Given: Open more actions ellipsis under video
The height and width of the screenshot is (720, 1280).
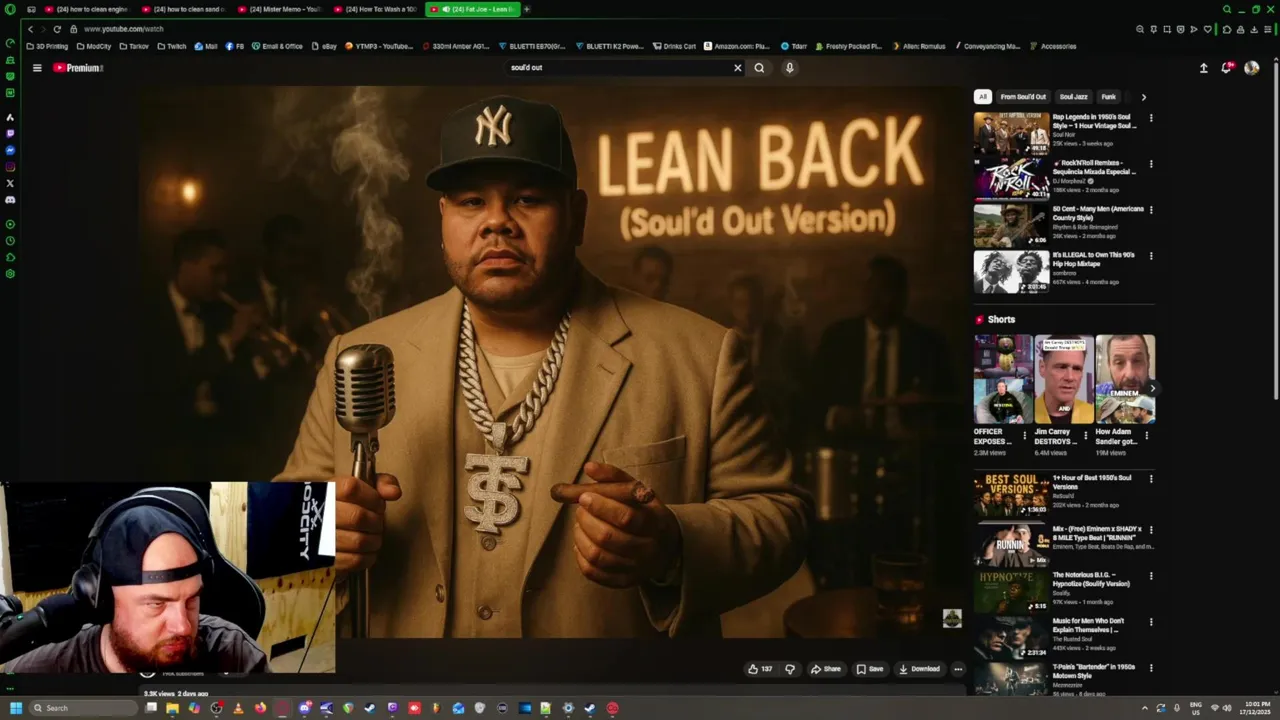Looking at the screenshot, I should 958,669.
